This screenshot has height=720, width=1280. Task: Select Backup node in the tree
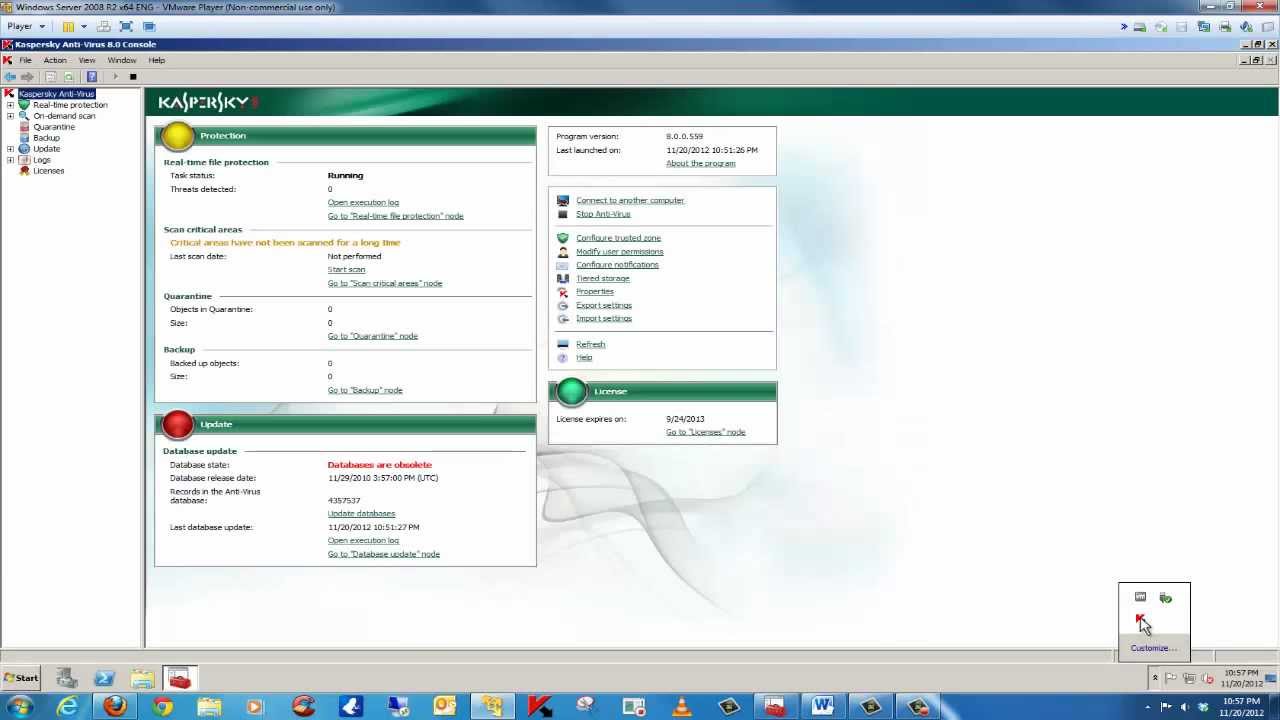[46, 138]
